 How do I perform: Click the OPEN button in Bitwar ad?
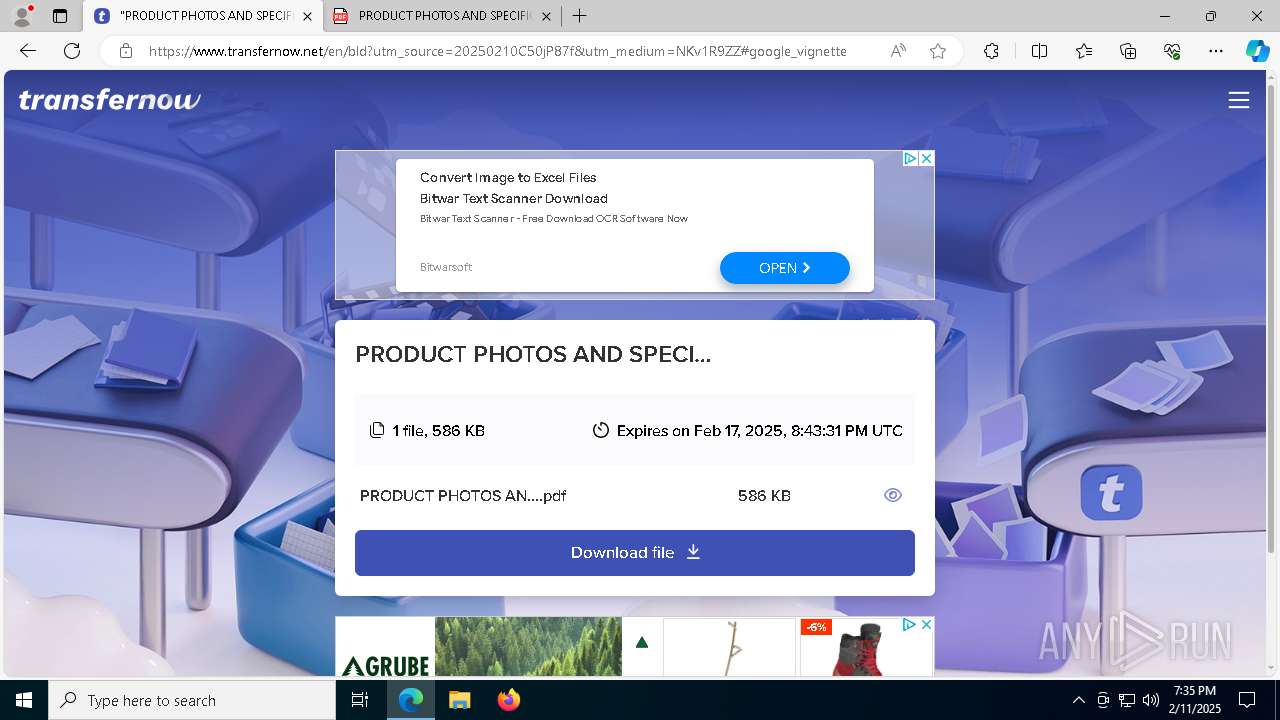785,268
